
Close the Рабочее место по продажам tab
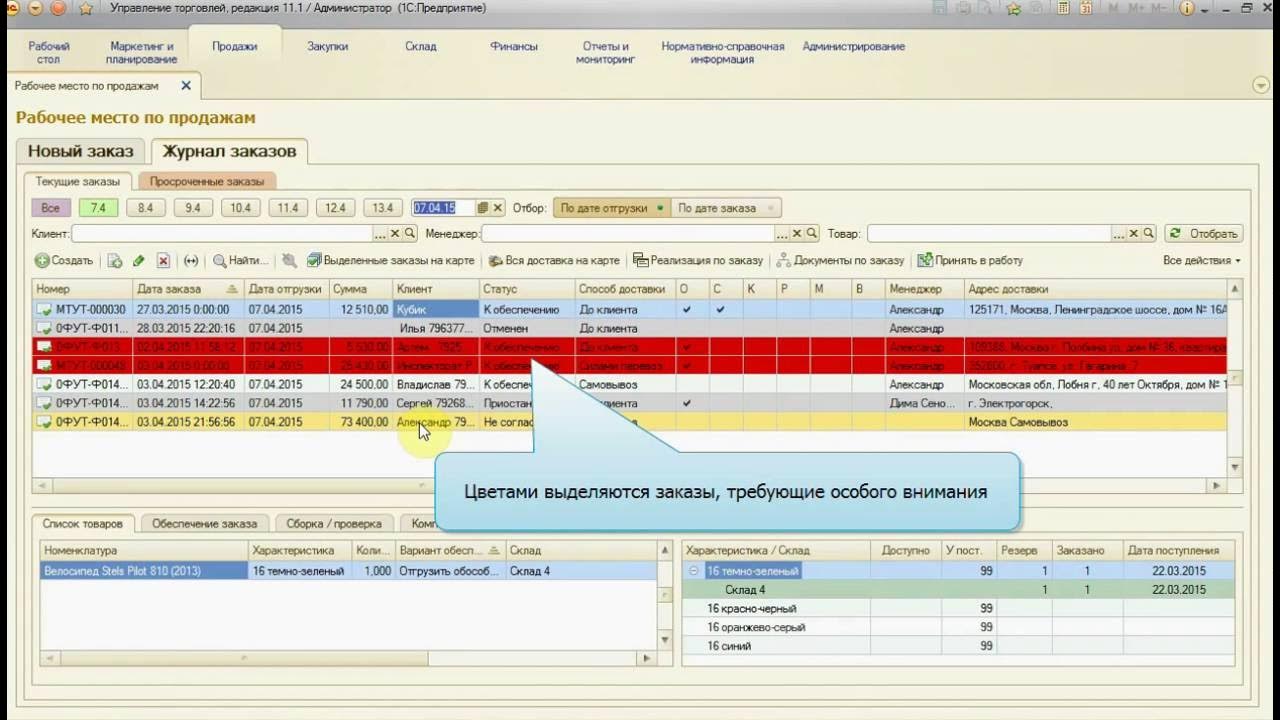186,86
